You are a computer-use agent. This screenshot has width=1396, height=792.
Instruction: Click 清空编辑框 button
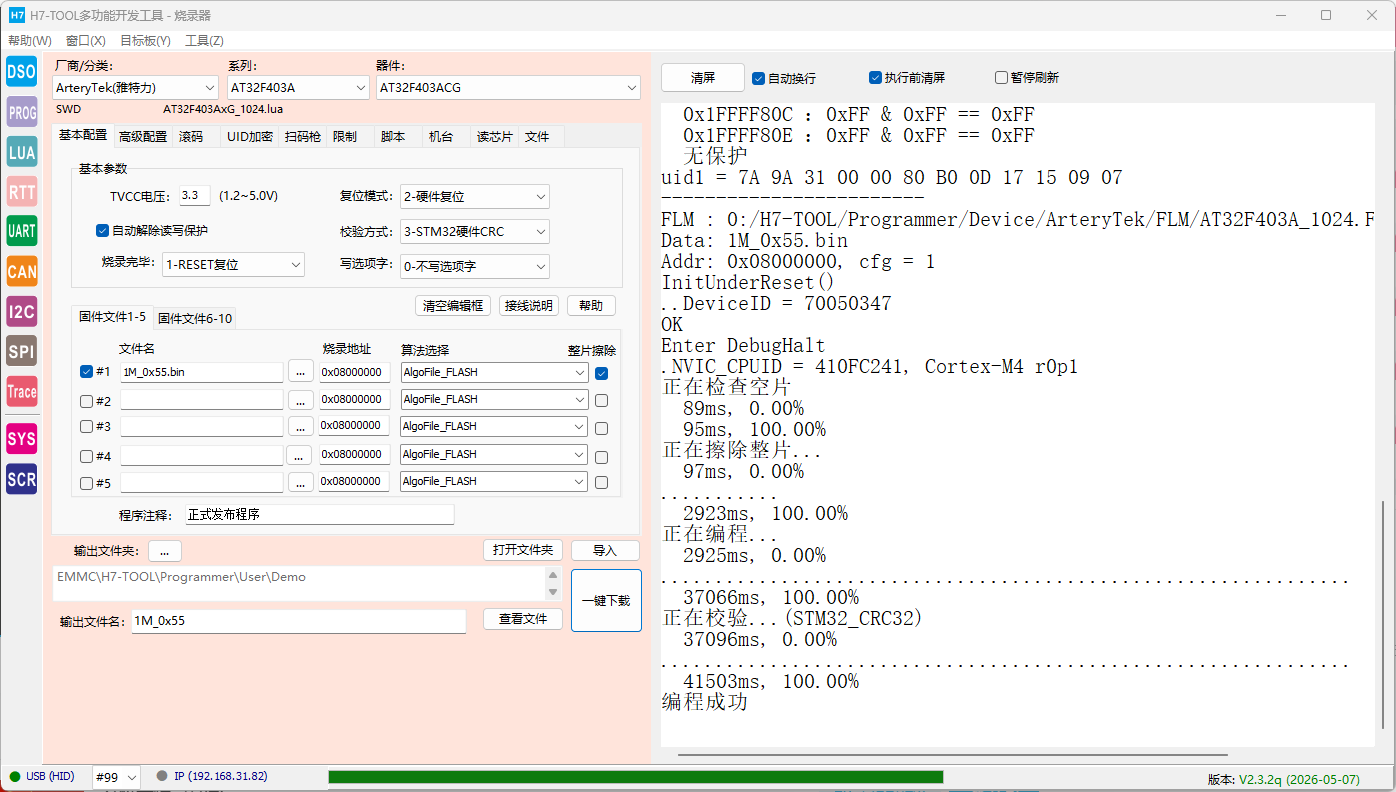pos(453,306)
